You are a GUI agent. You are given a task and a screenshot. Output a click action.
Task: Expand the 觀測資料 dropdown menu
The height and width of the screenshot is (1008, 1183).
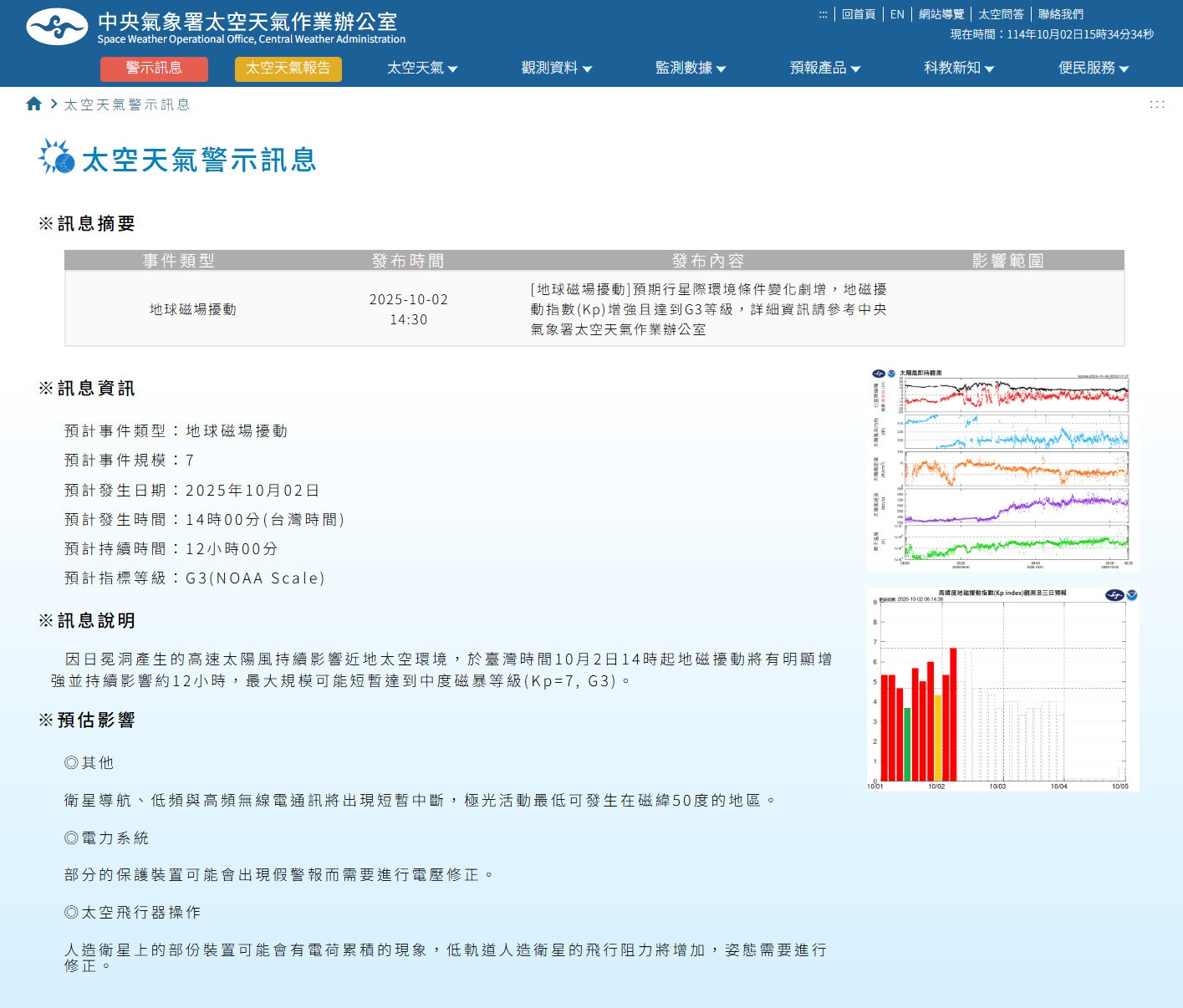click(x=556, y=68)
